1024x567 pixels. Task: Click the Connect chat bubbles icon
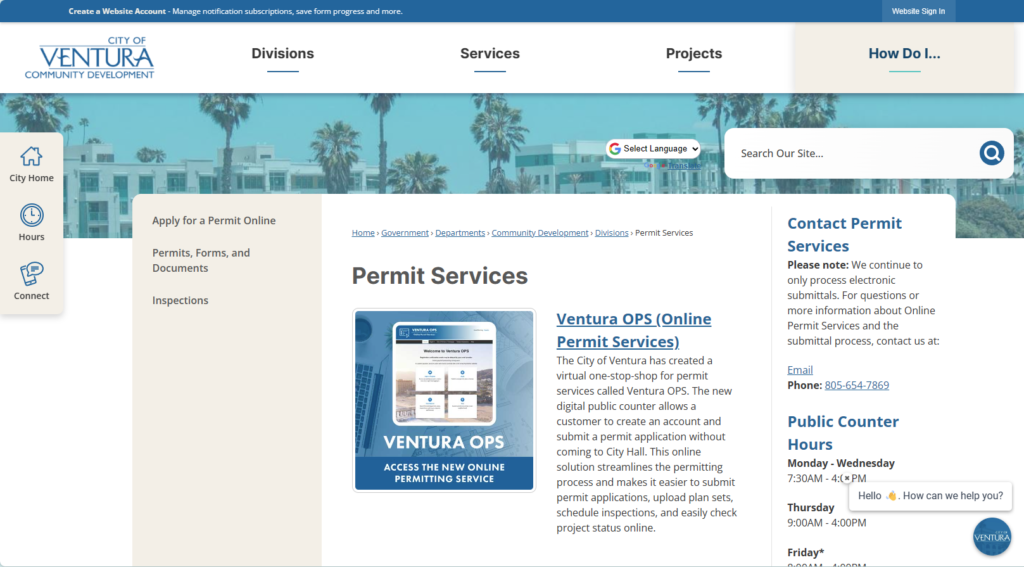click(x=31, y=274)
